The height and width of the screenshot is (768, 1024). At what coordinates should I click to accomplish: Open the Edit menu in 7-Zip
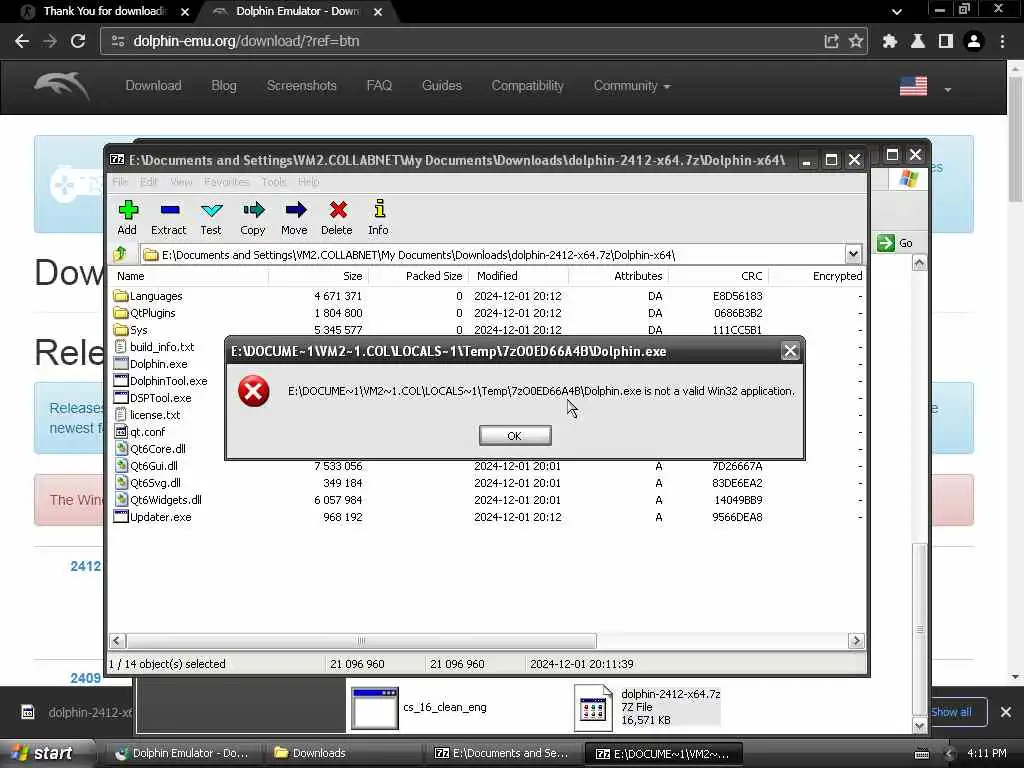149,182
